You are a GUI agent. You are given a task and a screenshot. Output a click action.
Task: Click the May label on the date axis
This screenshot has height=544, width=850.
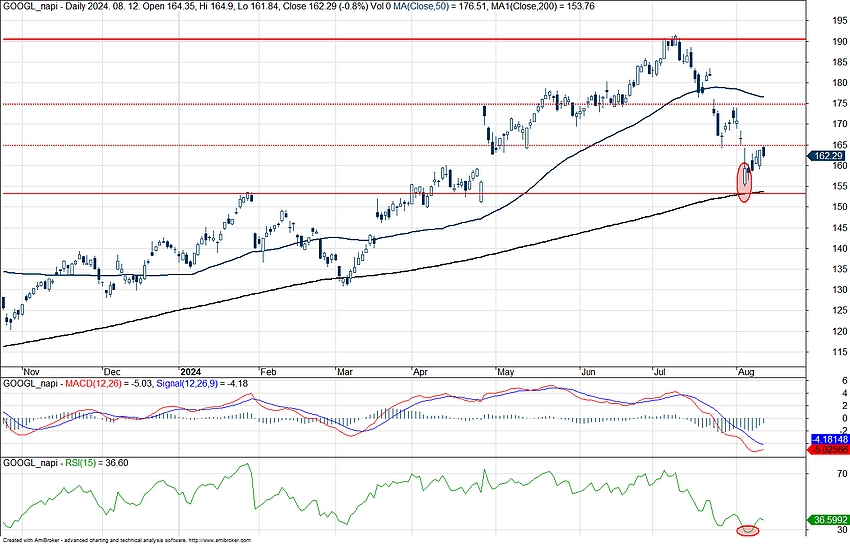coord(506,372)
